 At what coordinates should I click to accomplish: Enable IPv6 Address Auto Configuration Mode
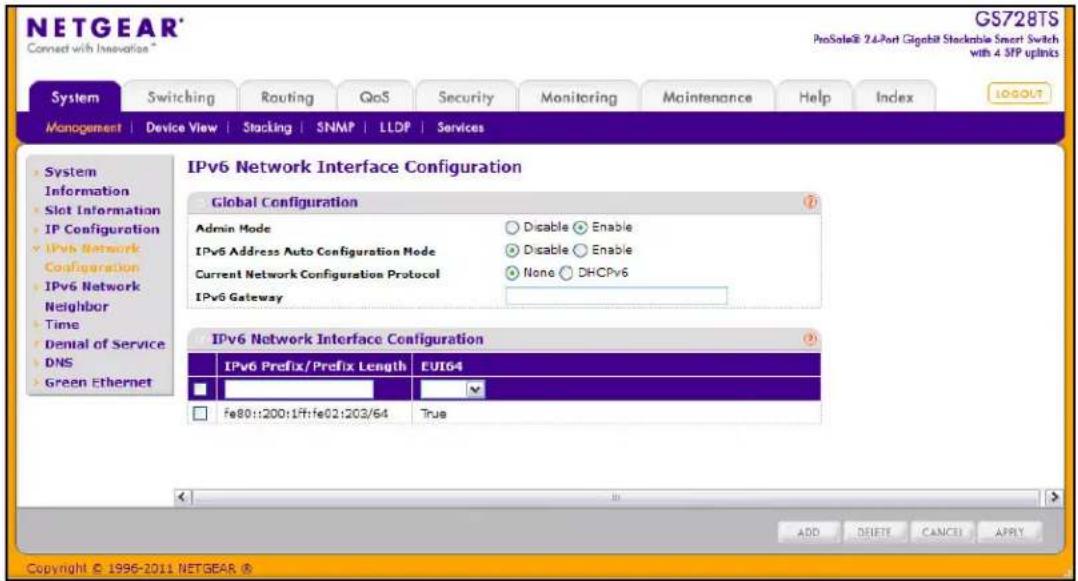click(x=580, y=250)
